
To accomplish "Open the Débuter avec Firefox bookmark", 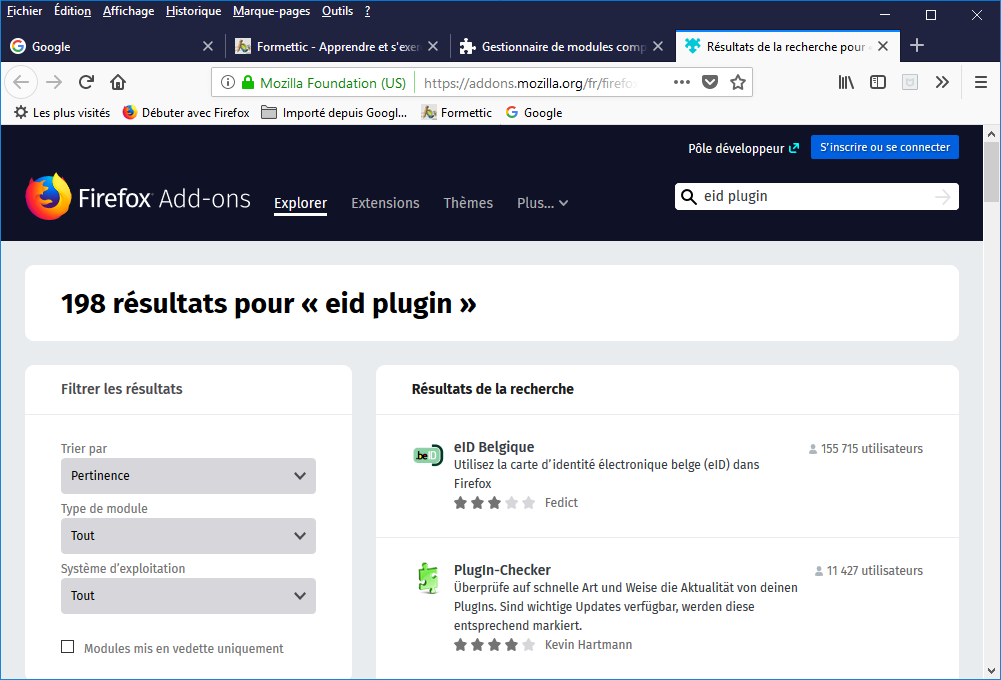I will (186, 113).
